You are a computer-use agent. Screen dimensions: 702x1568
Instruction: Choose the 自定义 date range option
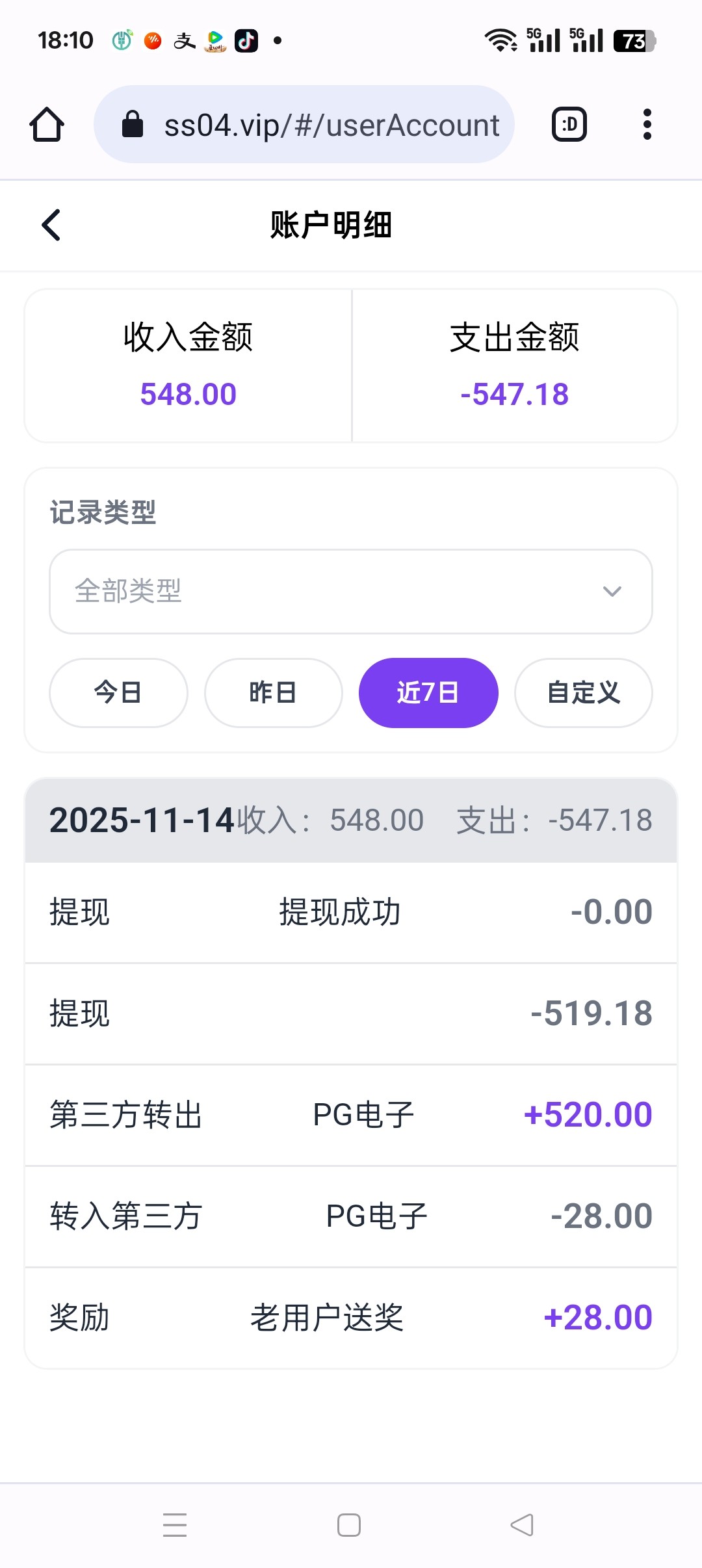(x=583, y=692)
